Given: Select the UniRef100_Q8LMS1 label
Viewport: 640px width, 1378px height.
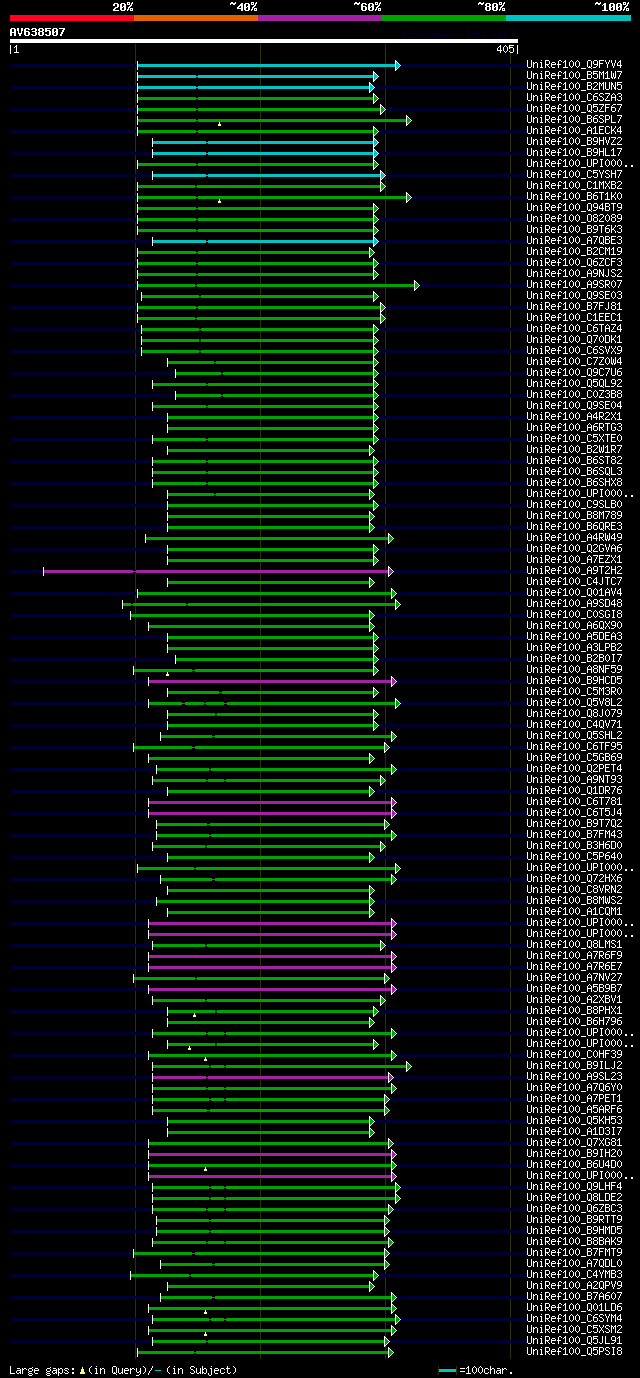Looking at the screenshot, I should 574,945.
